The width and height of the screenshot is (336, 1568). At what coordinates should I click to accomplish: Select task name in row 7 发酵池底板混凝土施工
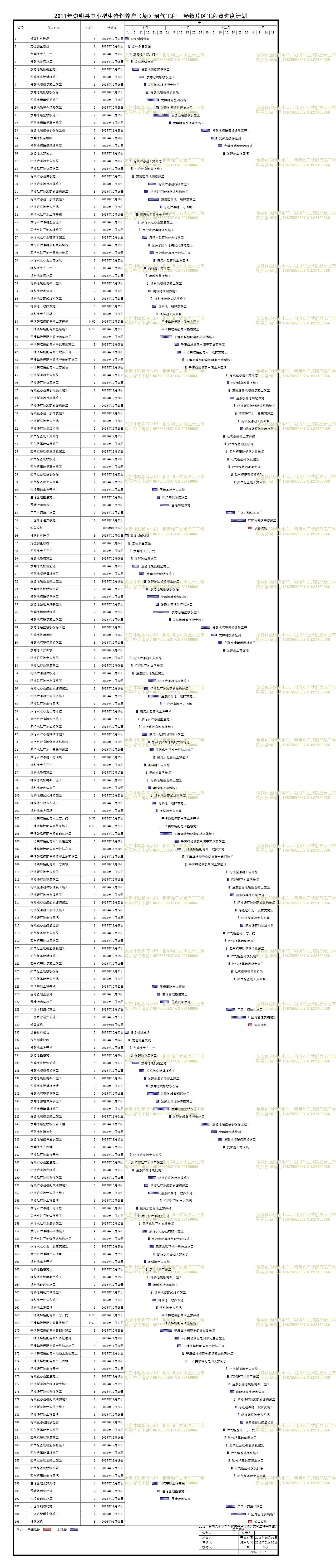[x=46, y=85]
